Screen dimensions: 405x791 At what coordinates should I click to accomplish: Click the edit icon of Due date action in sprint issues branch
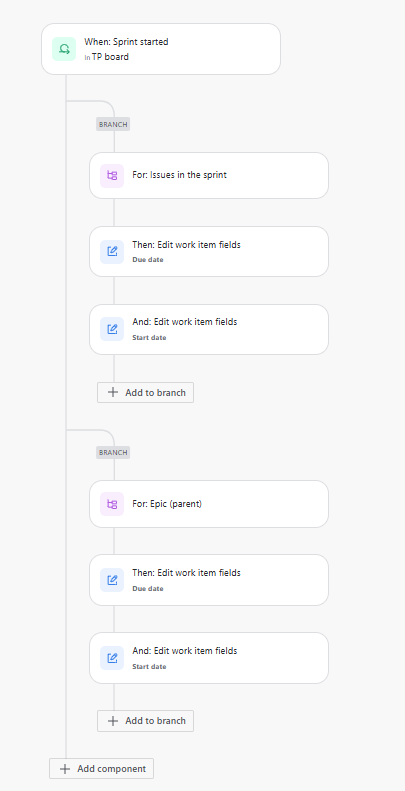[112, 251]
